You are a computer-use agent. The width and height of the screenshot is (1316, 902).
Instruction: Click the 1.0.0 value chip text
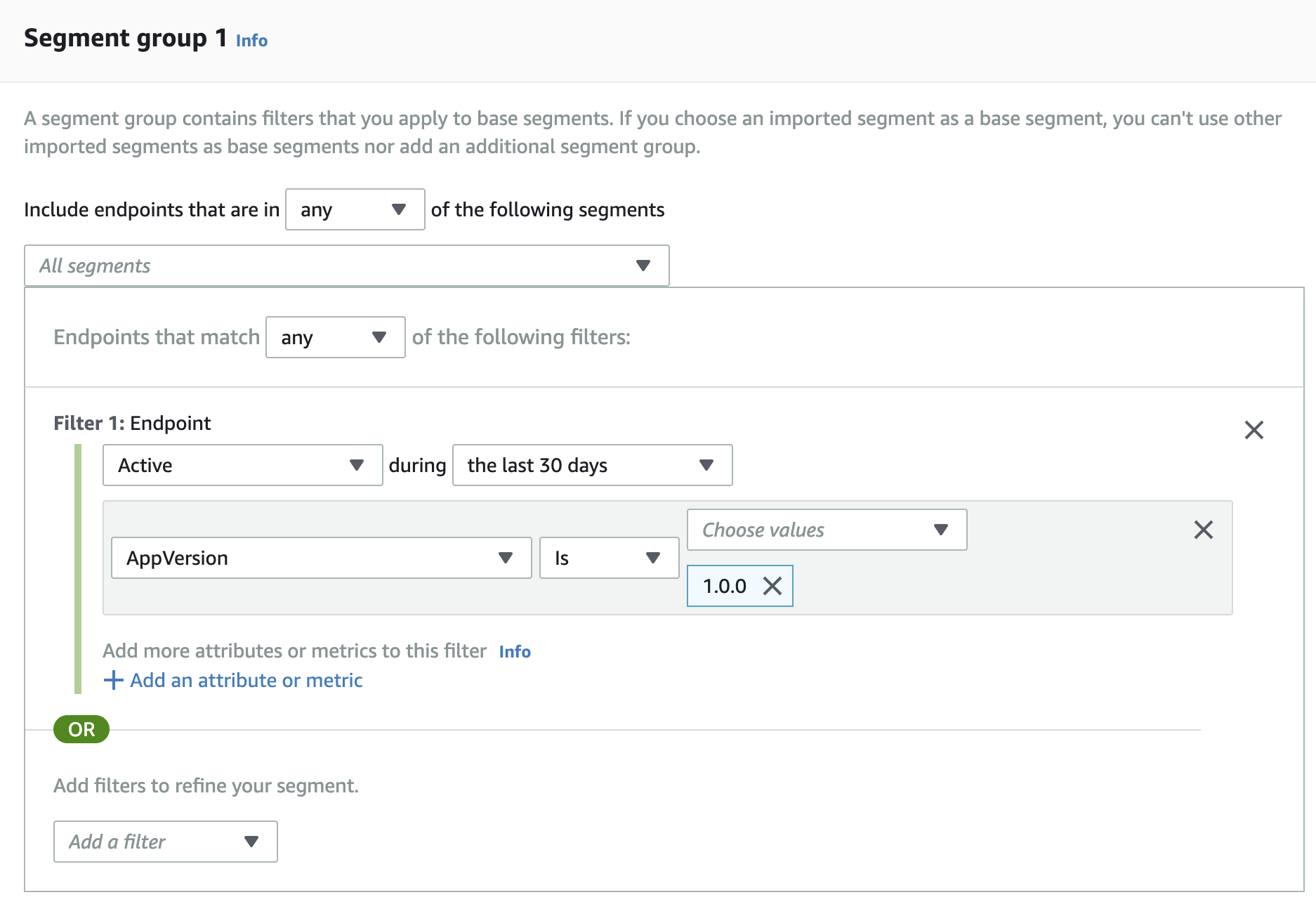(724, 586)
